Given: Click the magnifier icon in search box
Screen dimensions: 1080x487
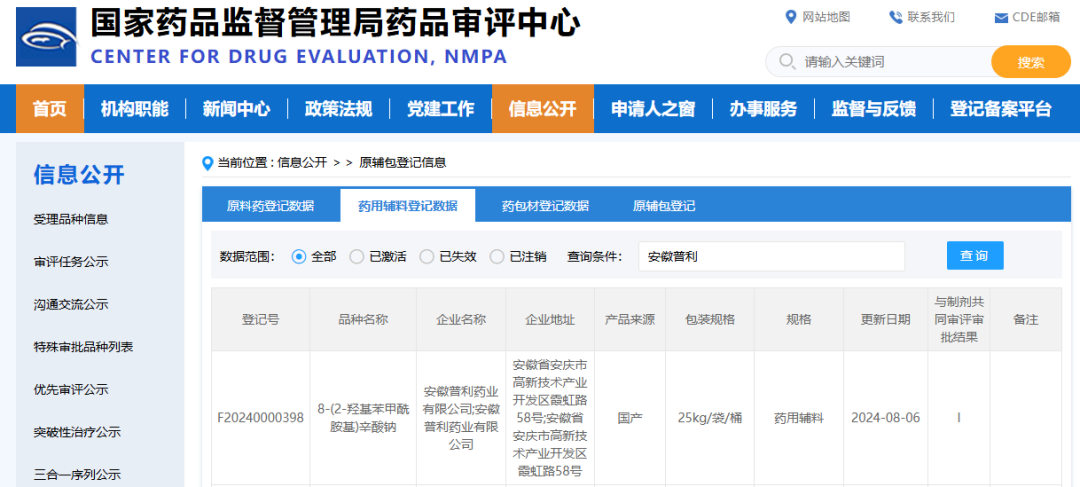Looking at the screenshot, I should pos(786,62).
